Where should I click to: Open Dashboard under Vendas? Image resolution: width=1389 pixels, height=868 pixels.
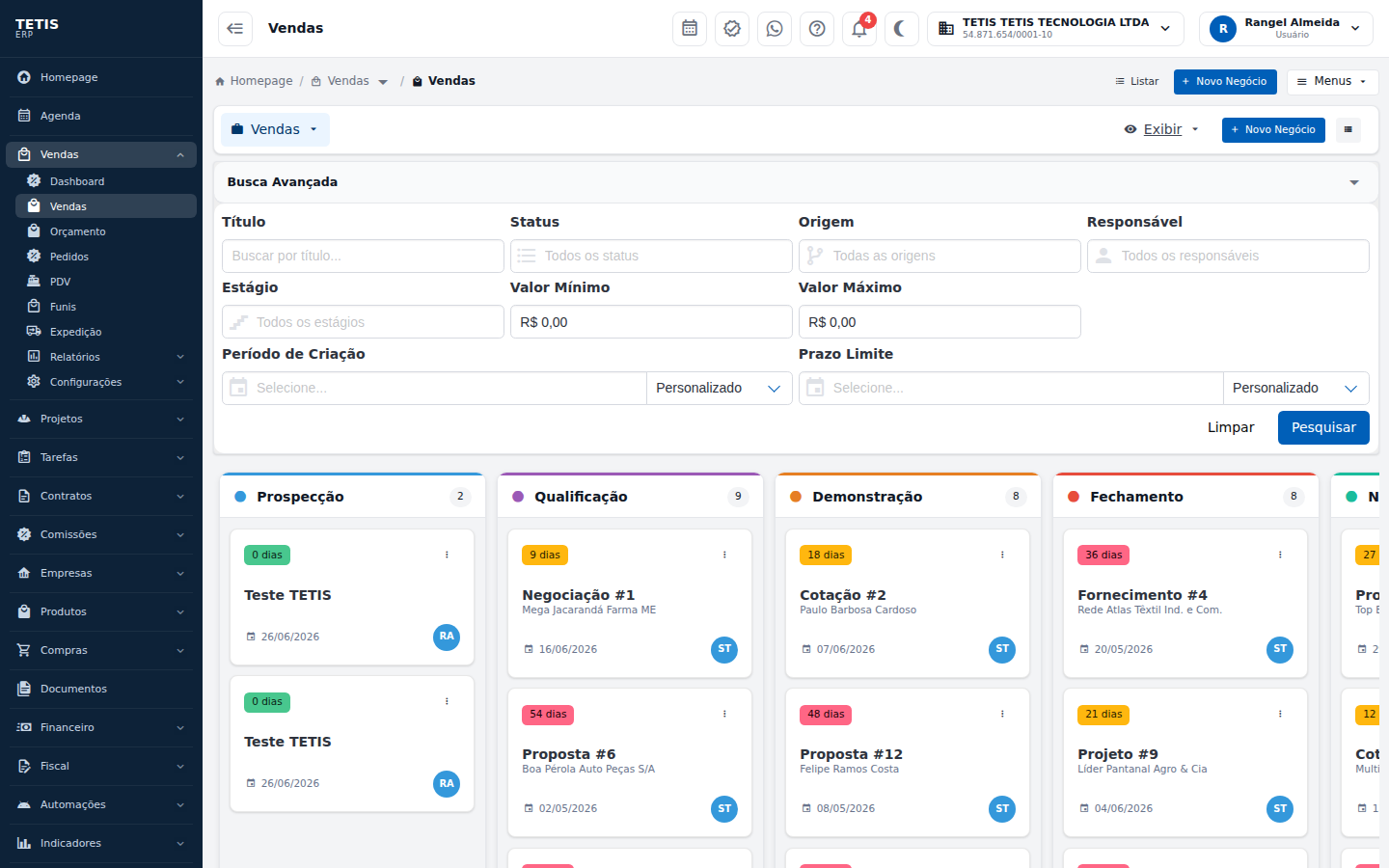tap(106, 181)
